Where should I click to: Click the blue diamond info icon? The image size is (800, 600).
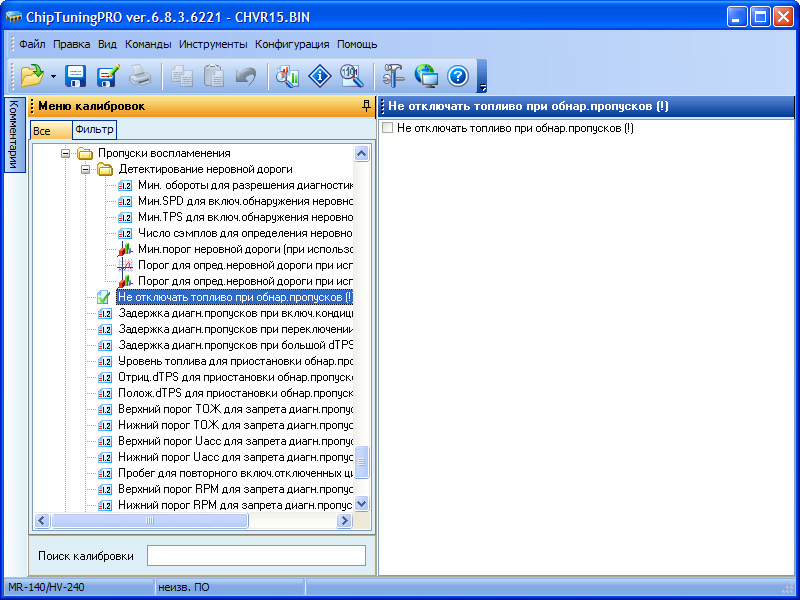pyautogui.click(x=319, y=76)
